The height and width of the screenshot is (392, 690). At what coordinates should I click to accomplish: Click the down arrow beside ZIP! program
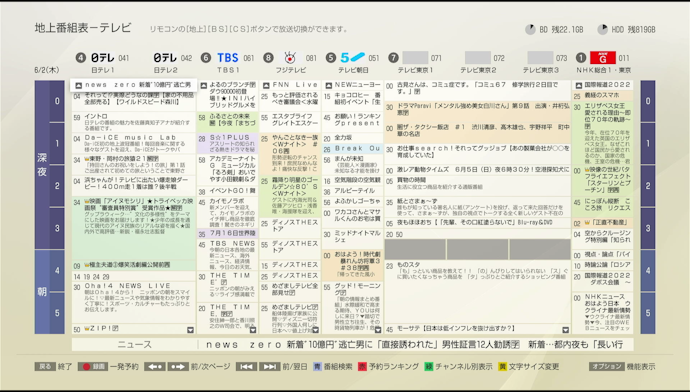tap(190, 330)
